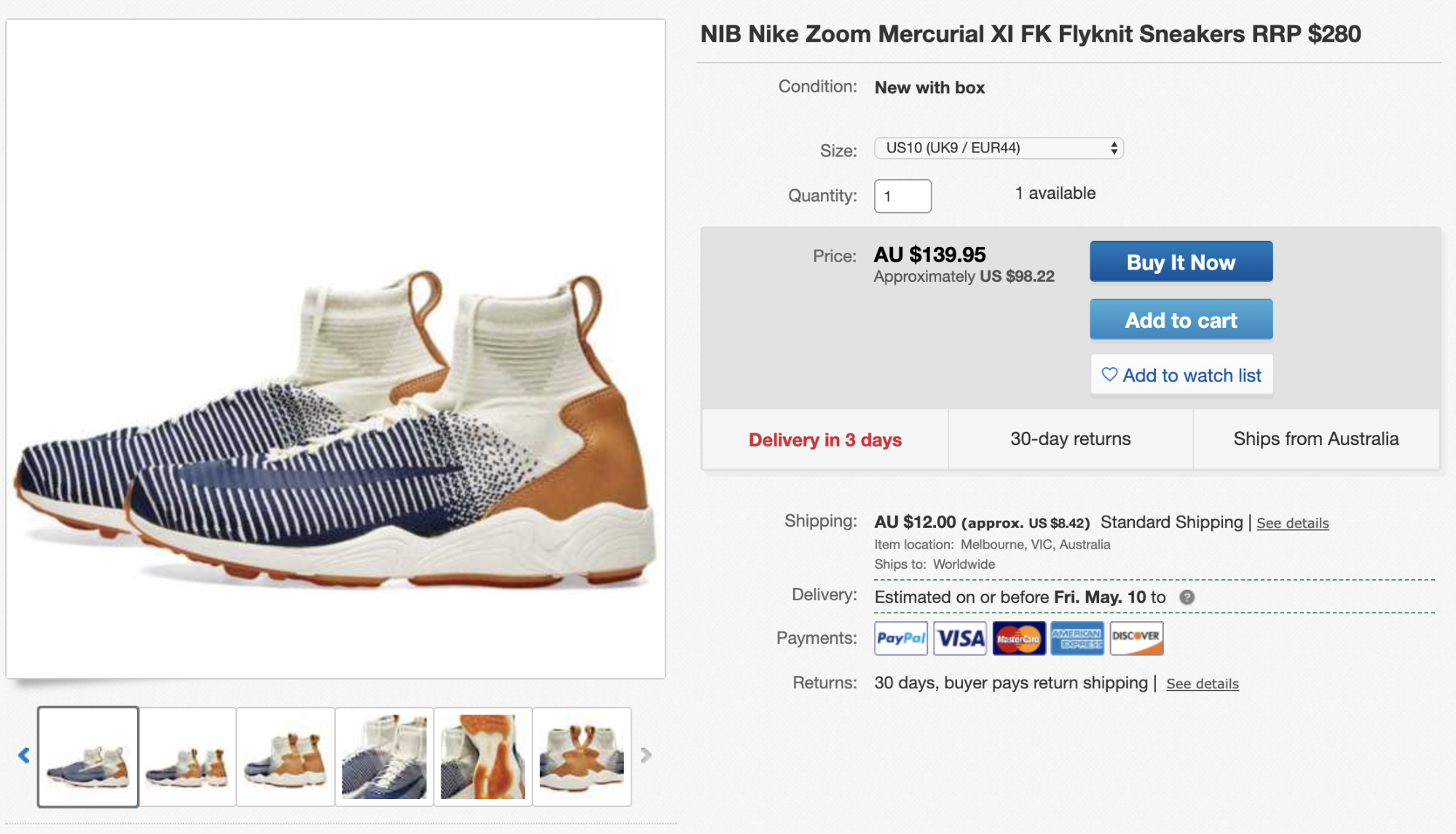This screenshot has height=834, width=1456.
Task: Show the third thumbnail with heel view
Action: pos(286,757)
